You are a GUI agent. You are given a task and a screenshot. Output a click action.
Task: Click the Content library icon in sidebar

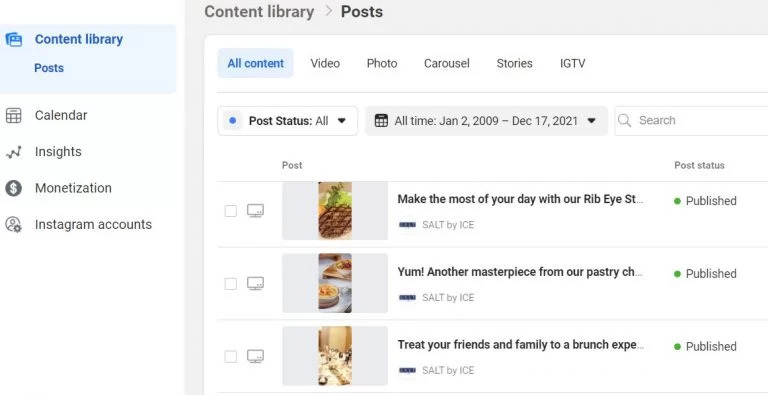coord(13,39)
